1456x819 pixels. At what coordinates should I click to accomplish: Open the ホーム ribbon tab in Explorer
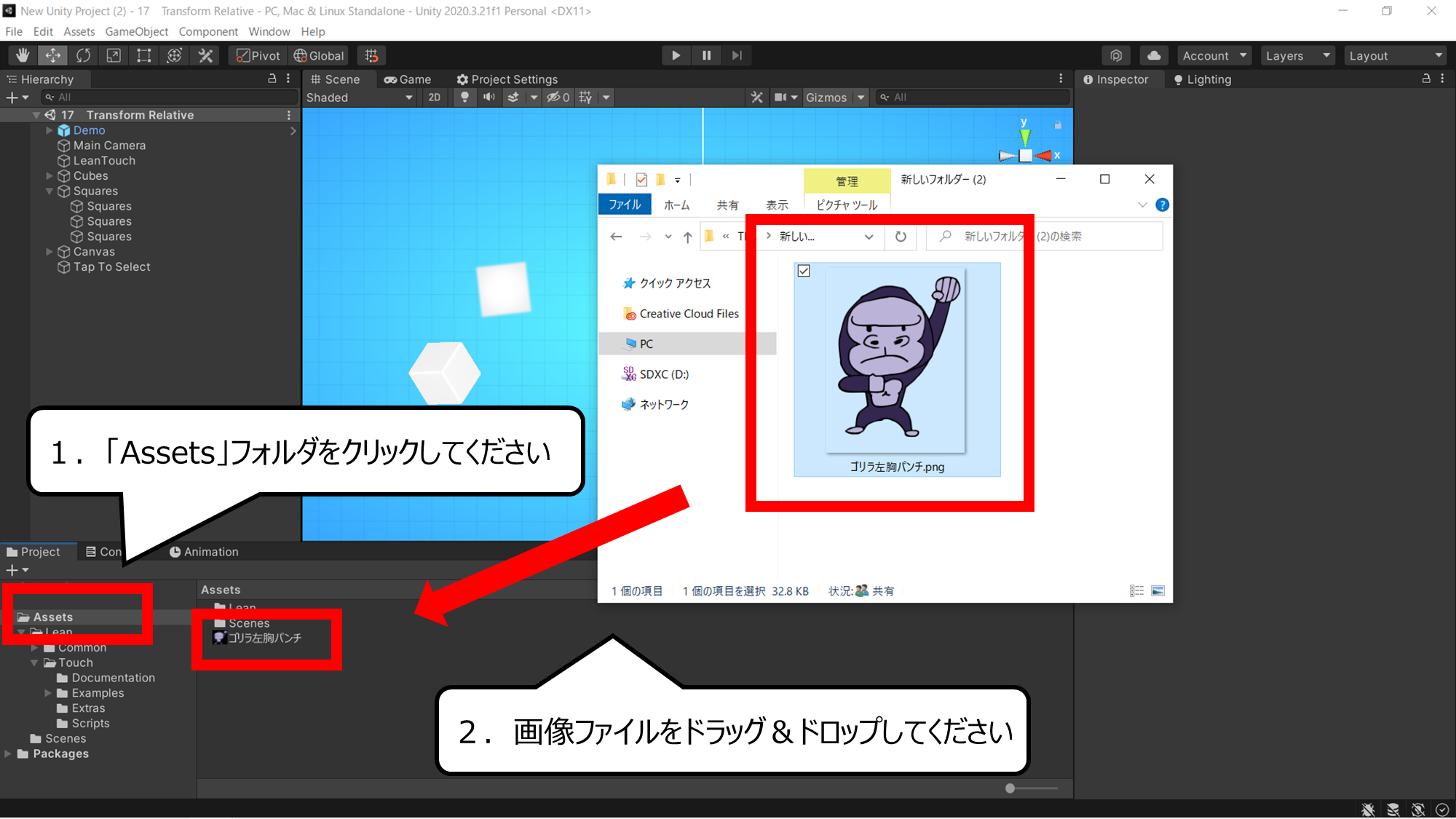point(676,205)
